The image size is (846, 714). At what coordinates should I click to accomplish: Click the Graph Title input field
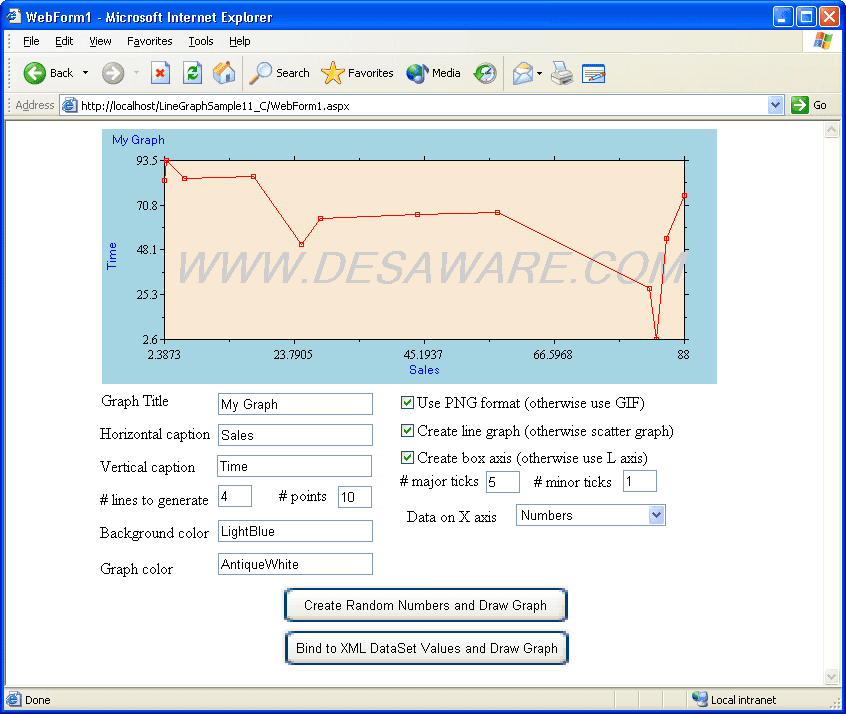click(x=295, y=404)
